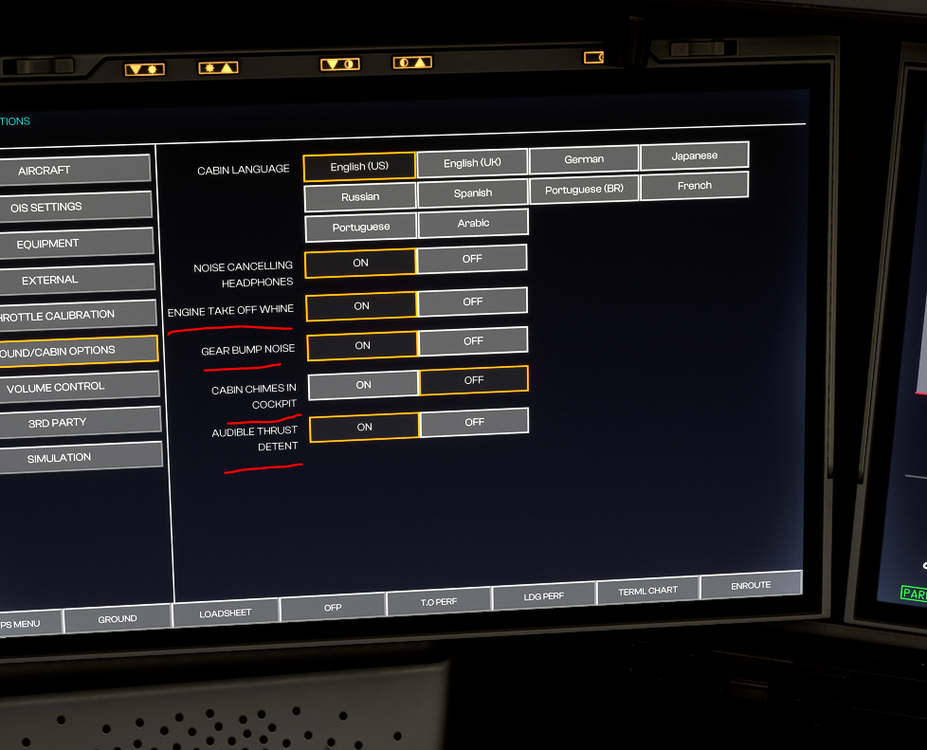Disable audible thrust detent with OFF
Screen dimensions: 927x750
(x=474, y=422)
